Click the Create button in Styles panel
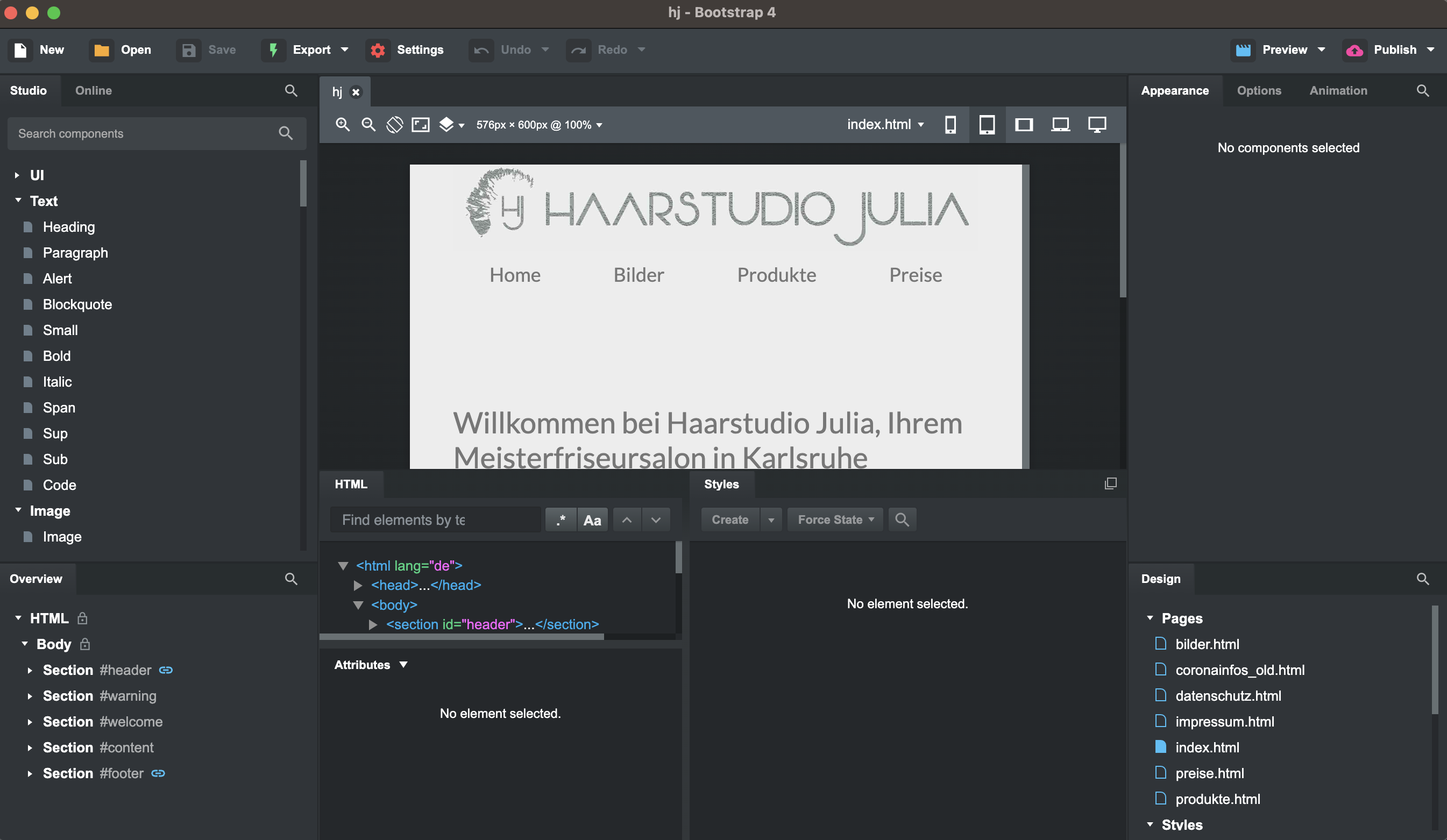Screen dimensions: 1447x840 [730, 519]
